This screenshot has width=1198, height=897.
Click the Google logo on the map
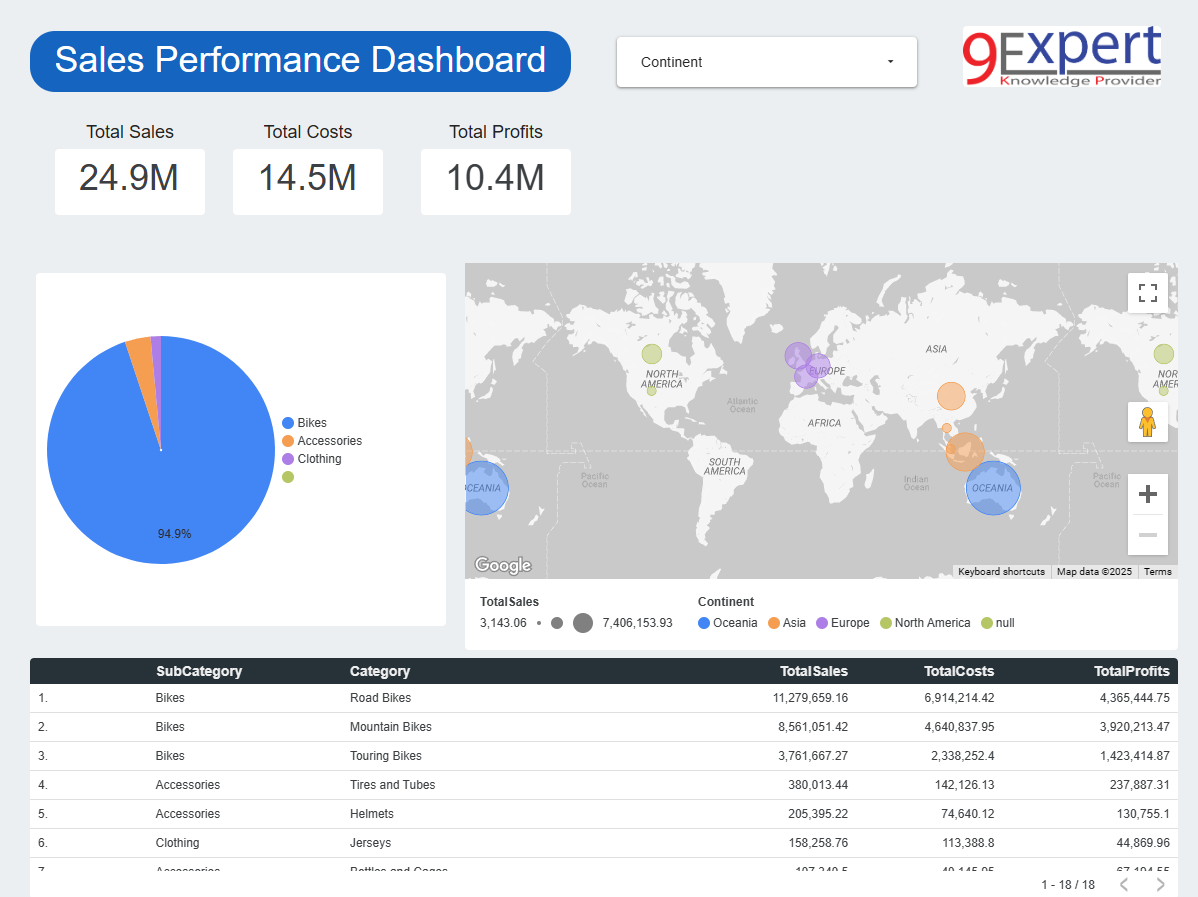tap(502, 564)
